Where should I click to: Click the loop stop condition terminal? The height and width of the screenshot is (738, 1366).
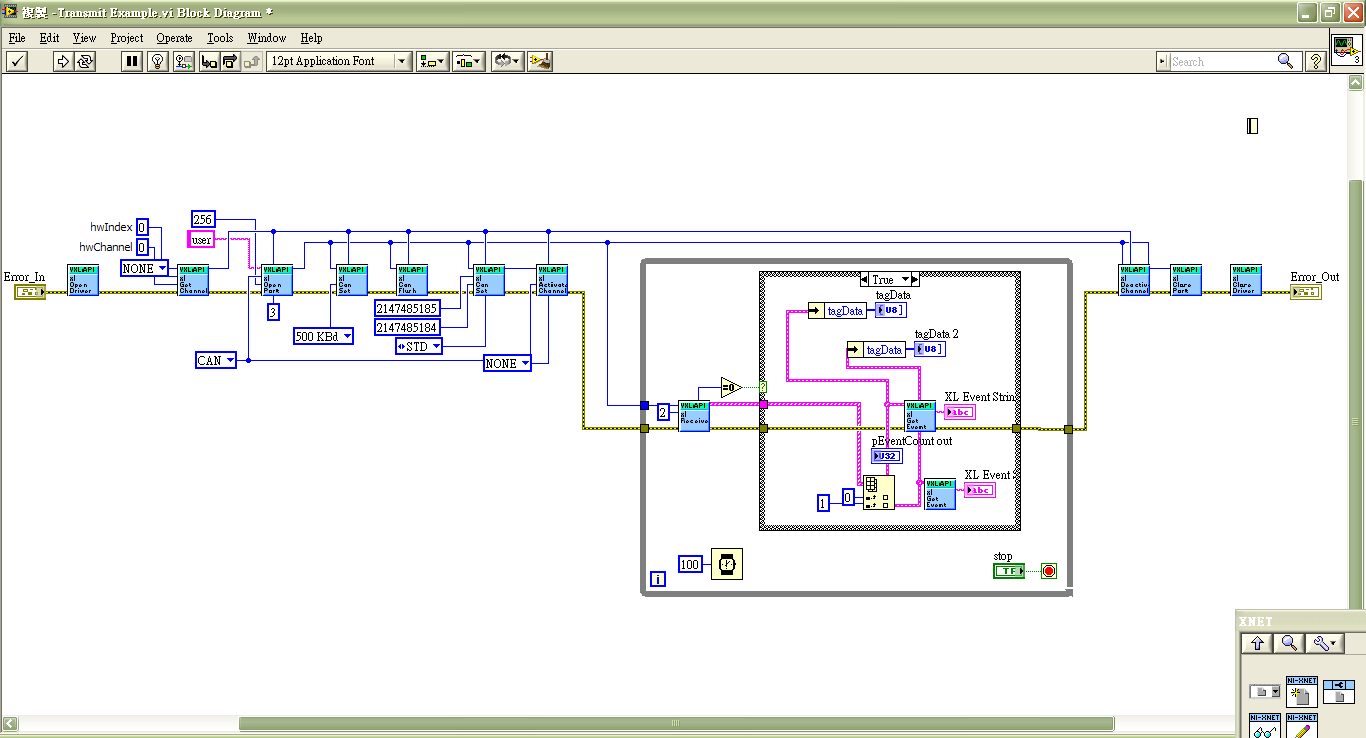tap(1049, 571)
